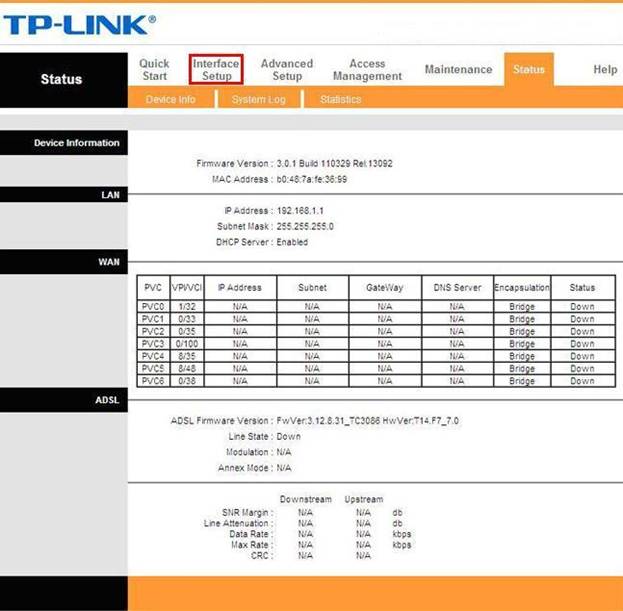Click Line State Down value
This screenshot has height=611, width=623.
(x=288, y=436)
